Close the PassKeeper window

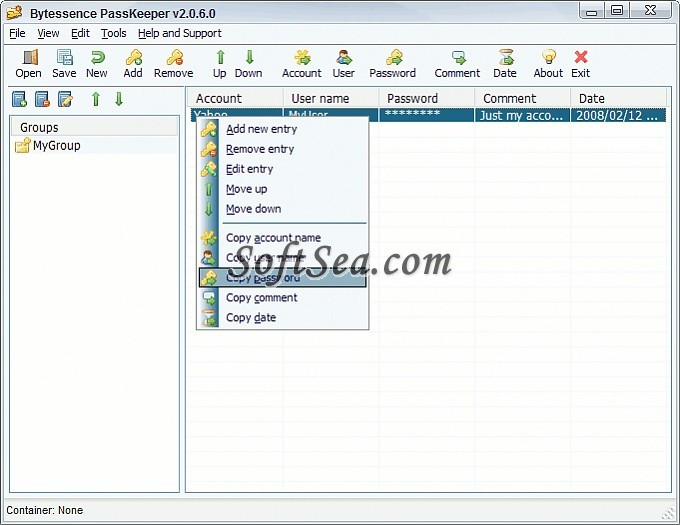(651, 11)
